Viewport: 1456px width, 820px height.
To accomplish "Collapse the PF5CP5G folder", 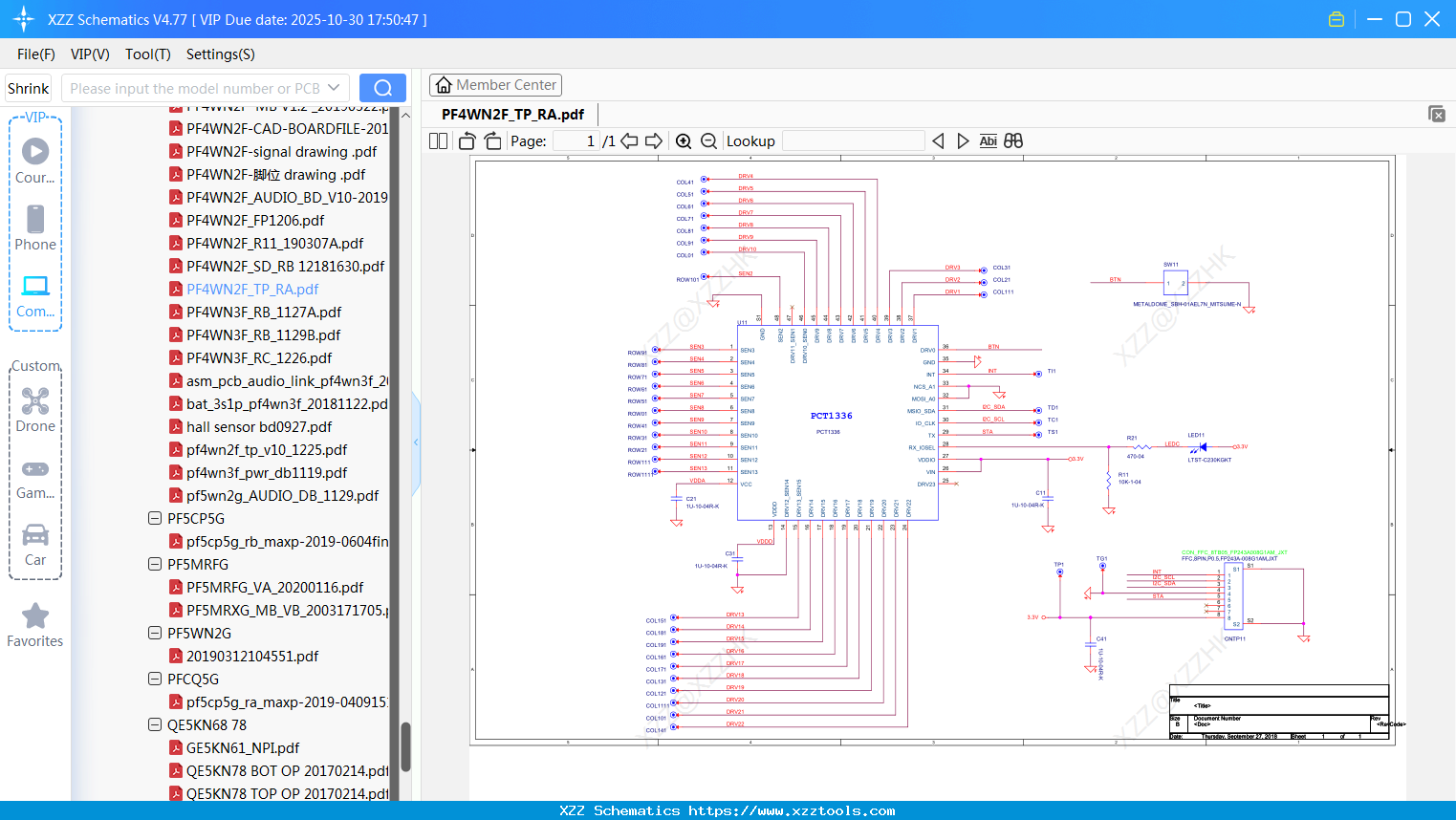I will [x=155, y=518].
